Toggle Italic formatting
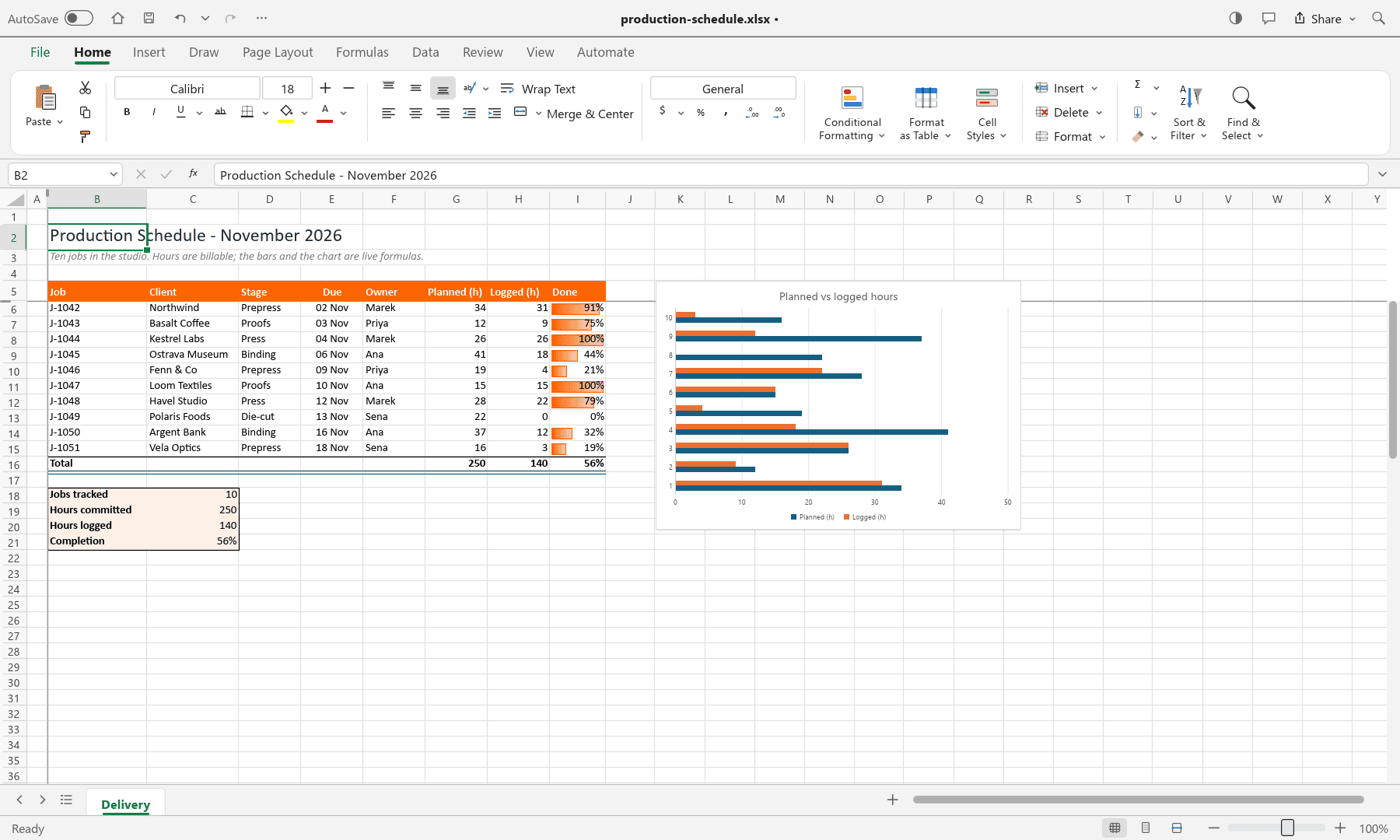Viewport: 1400px width, 840px height. [x=154, y=112]
